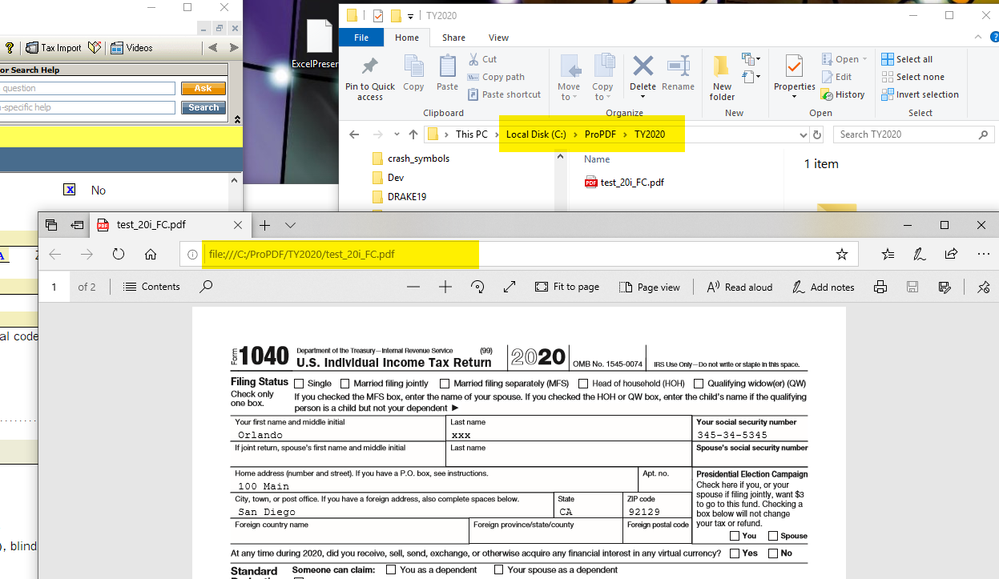999x579 pixels.
Task: Open the Share ribbon tab
Action: 454,38
